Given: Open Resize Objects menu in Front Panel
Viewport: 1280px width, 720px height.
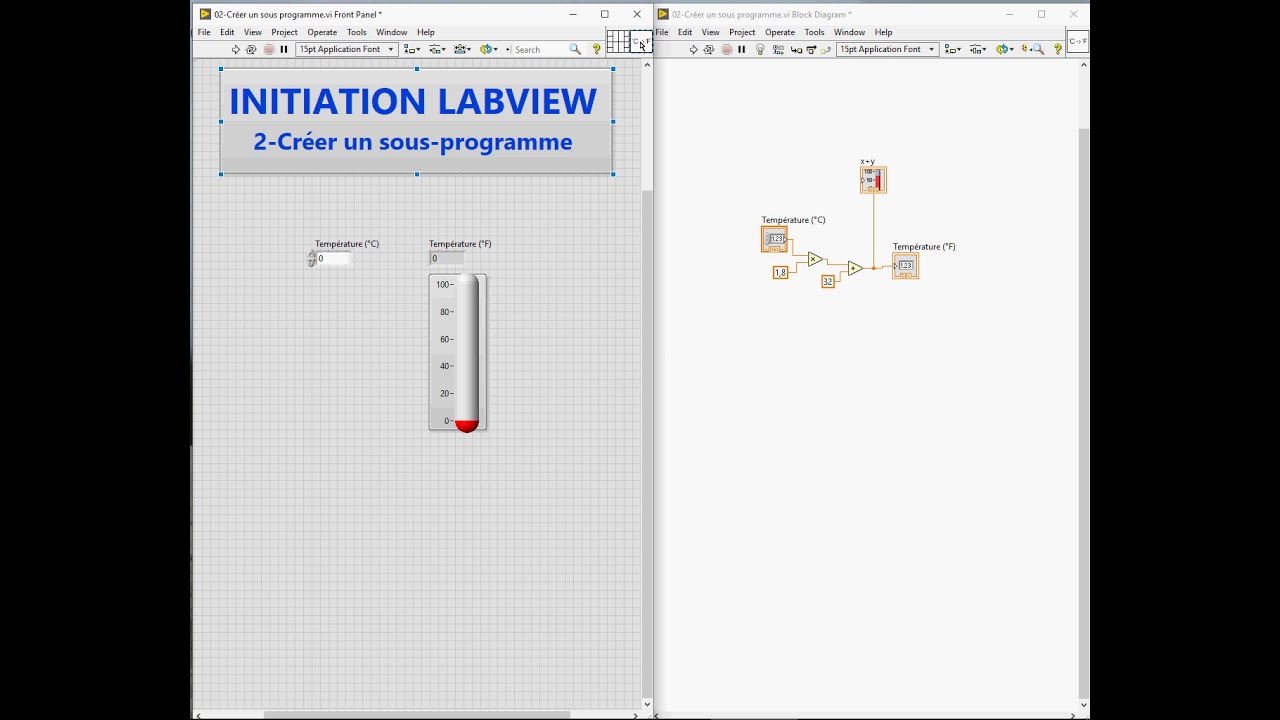Looking at the screenshot, I should [x=462, y=49].
